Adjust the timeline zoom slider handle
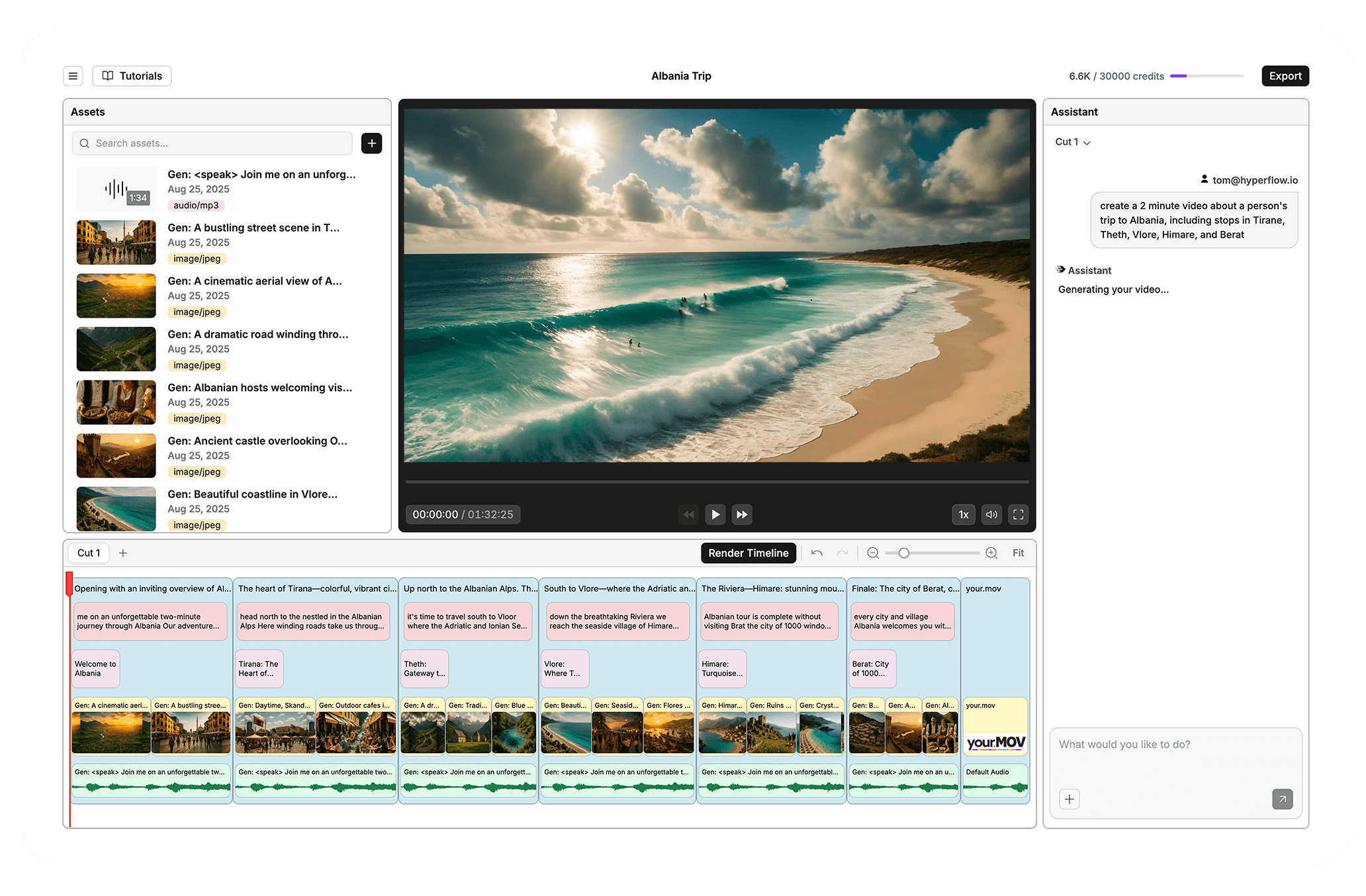The height and width of the screenshot is (896, 1366). tap(903, 553)
